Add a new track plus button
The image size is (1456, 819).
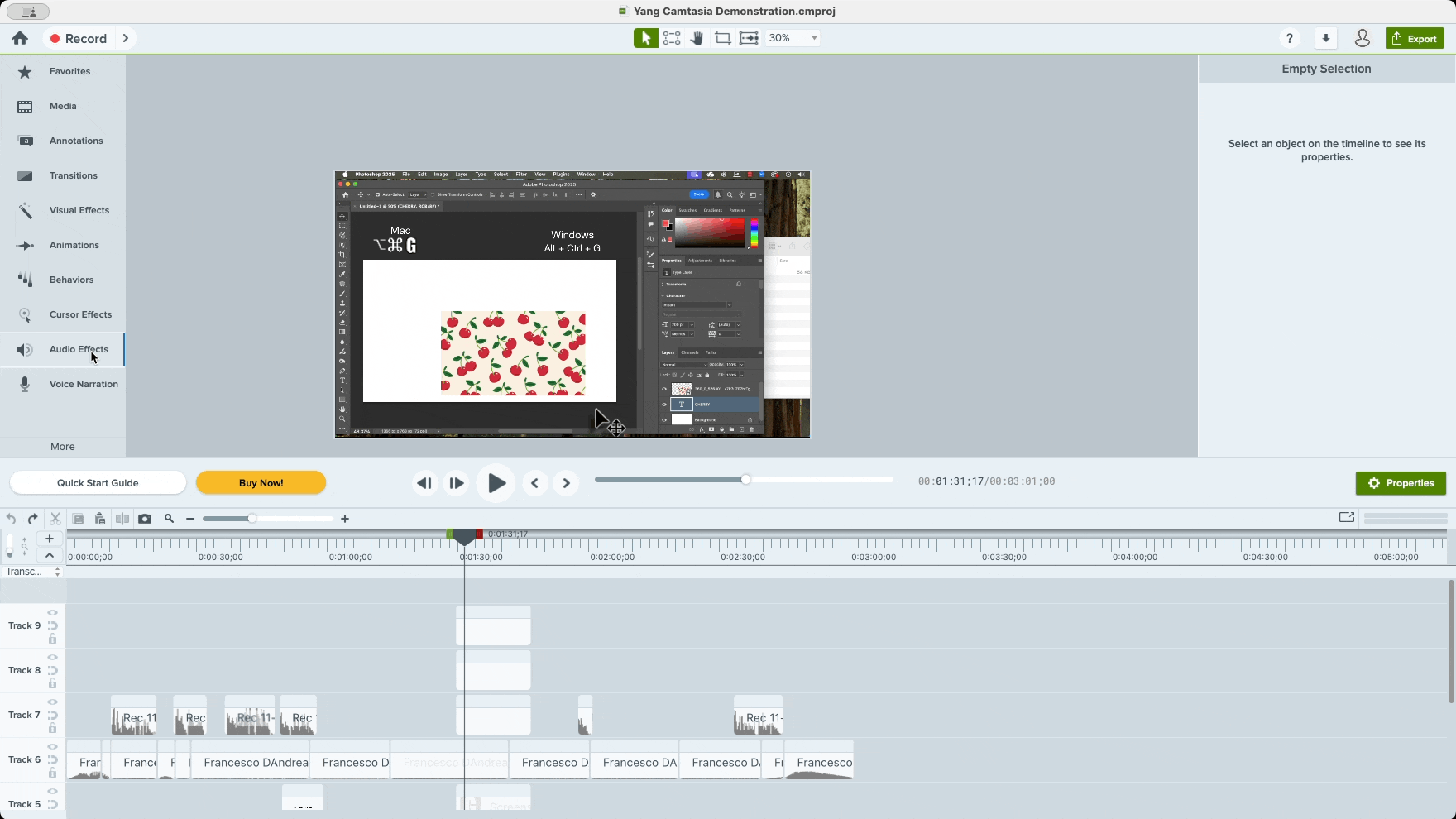[50, 539]
